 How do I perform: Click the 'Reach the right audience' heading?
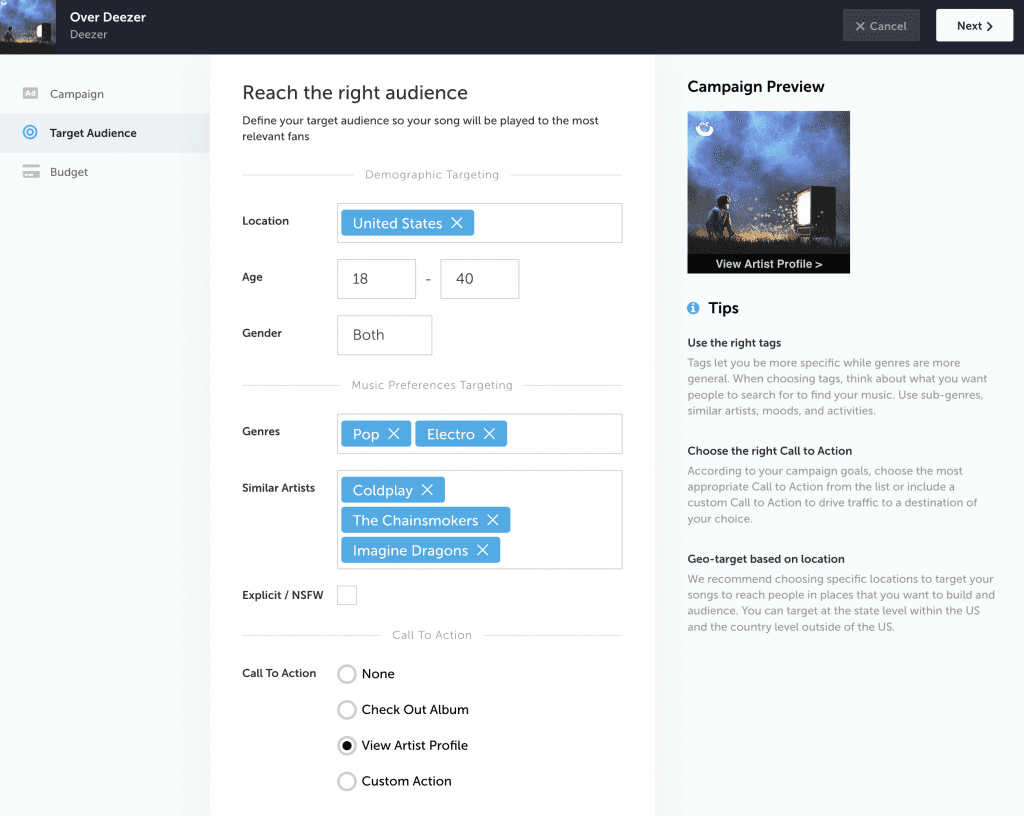click(355, 93)
